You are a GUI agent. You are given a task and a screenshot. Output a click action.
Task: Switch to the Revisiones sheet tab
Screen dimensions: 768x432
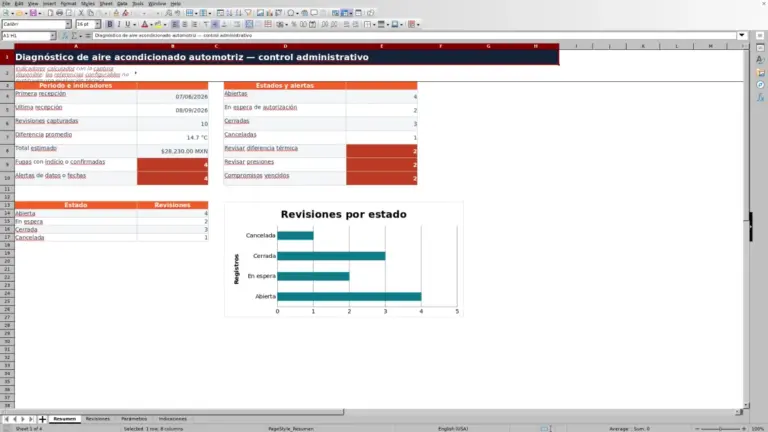[x=97, y=419]
